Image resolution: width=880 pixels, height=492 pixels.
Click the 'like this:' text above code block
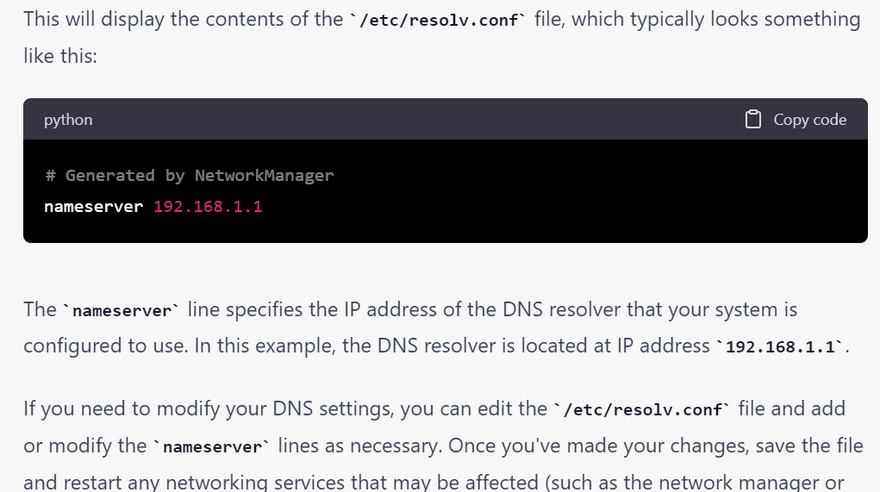pos(60,56)
